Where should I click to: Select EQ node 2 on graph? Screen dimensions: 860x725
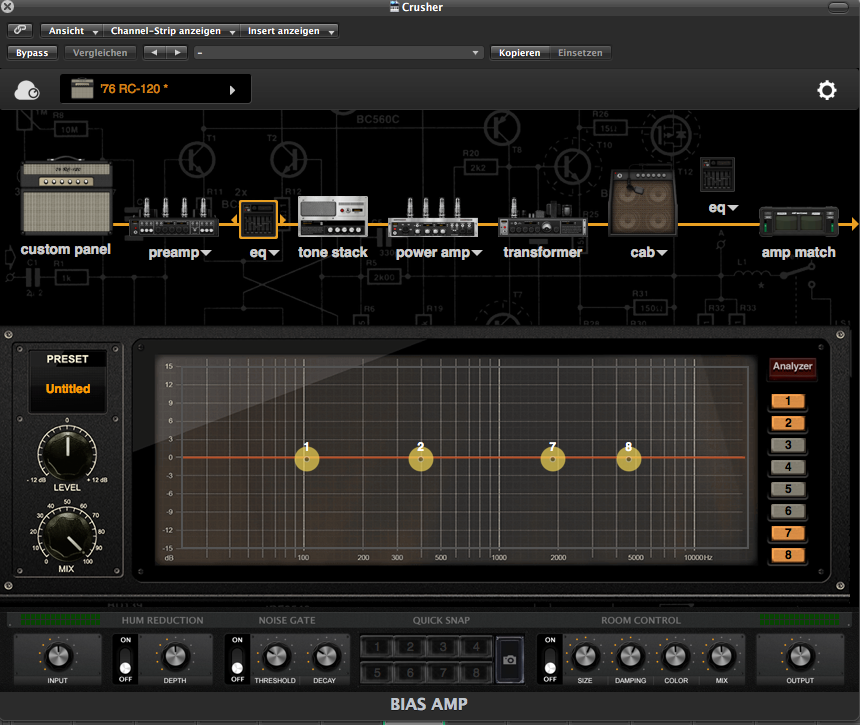click(421, 459)
